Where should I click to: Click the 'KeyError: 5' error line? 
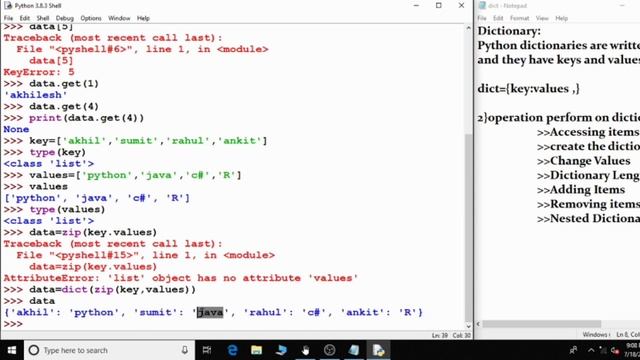pyautogui.click(x=39, y=72)
